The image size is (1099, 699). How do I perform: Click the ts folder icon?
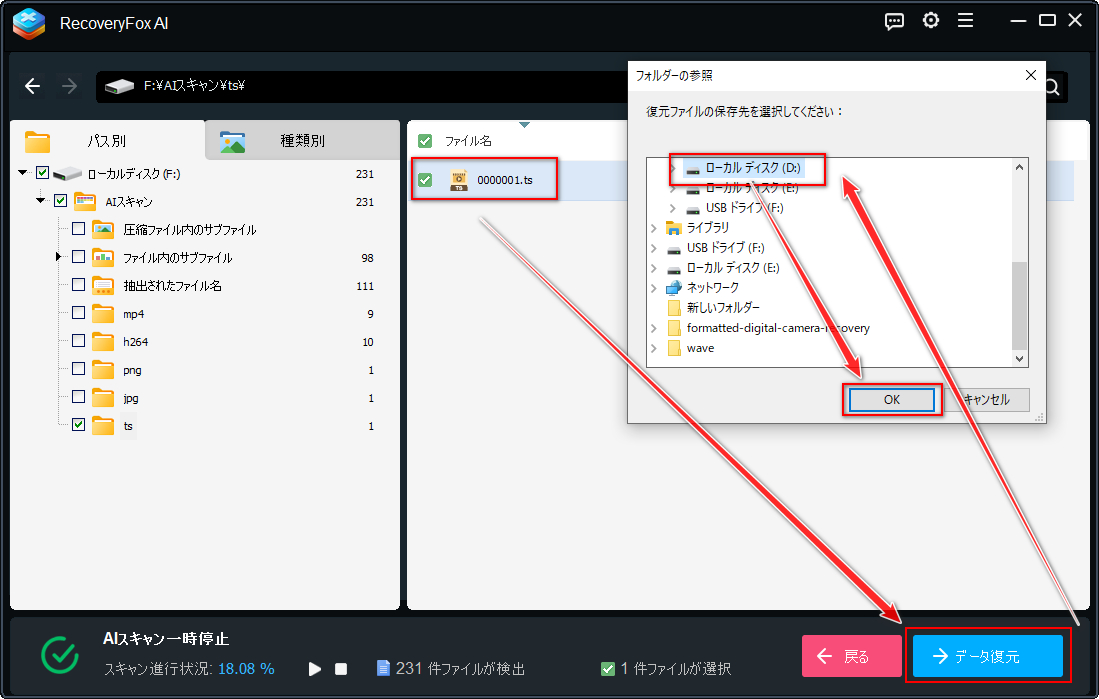pos(103,426)
